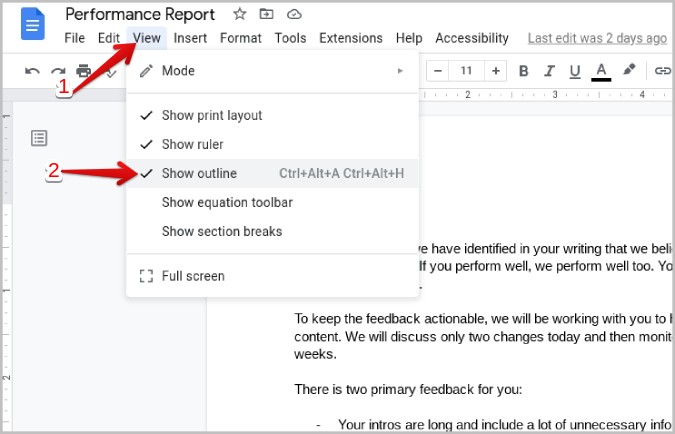675x434 pixels.
Task: Open the document outline panel icon
Action: (x=39, y=138)
